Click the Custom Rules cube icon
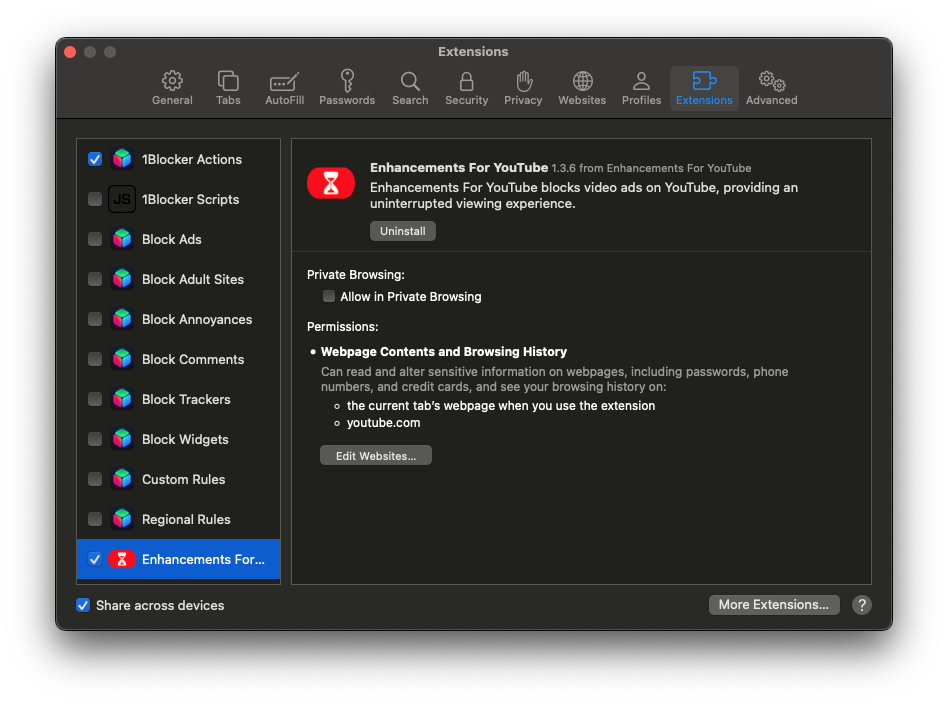Viewport: 948px width, 704px height. click(x=122, y=479)
